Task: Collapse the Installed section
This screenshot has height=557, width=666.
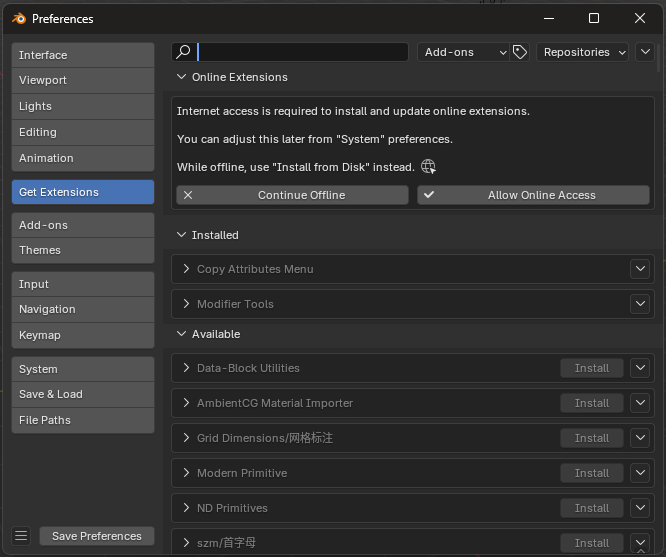Action: tap(182, 235)
